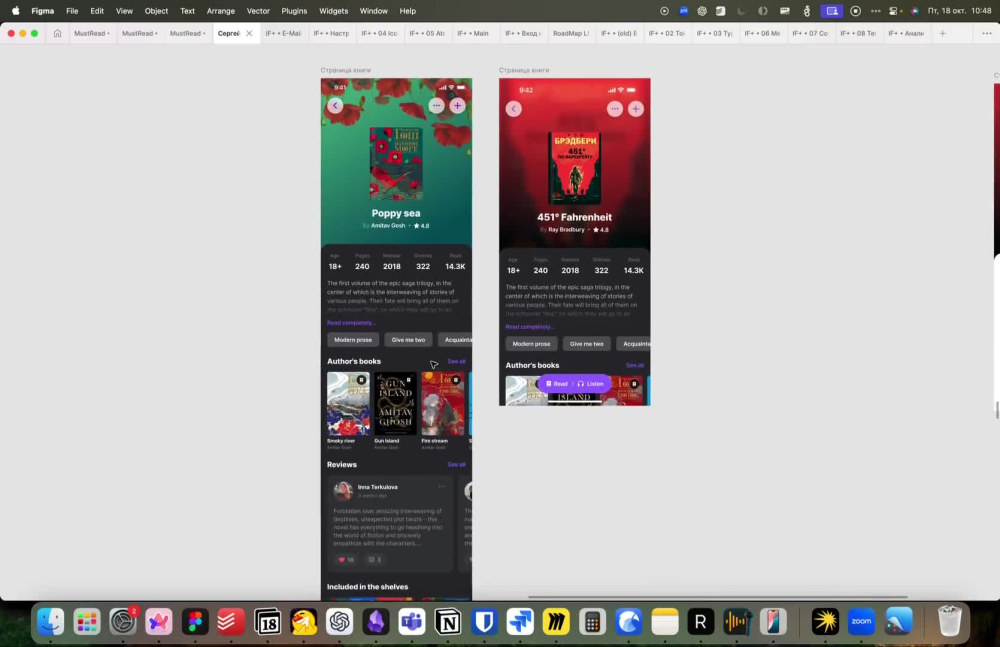The height and width of the screenshot is (647, 1000).
Task: Open a new Figma tab with plus
Action: tap(943, 33)
